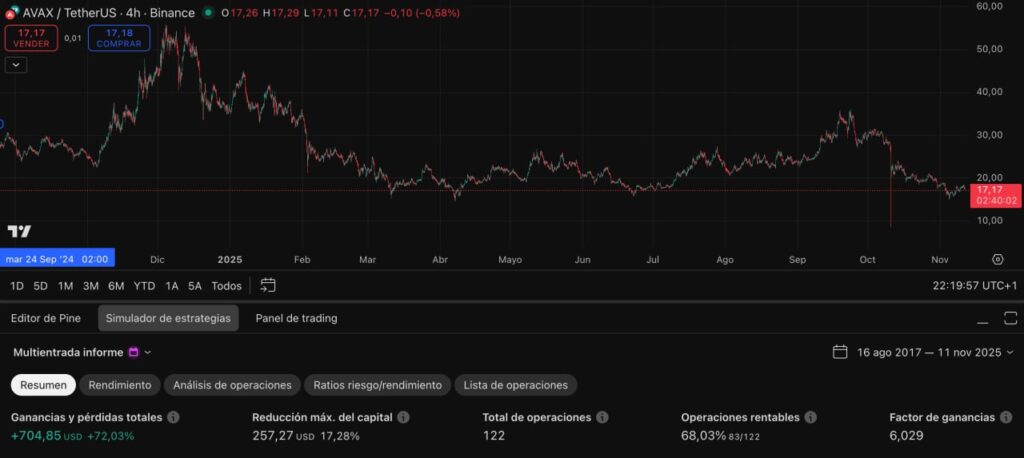
Task: Select the 5D time range
Action: (40, 286)
